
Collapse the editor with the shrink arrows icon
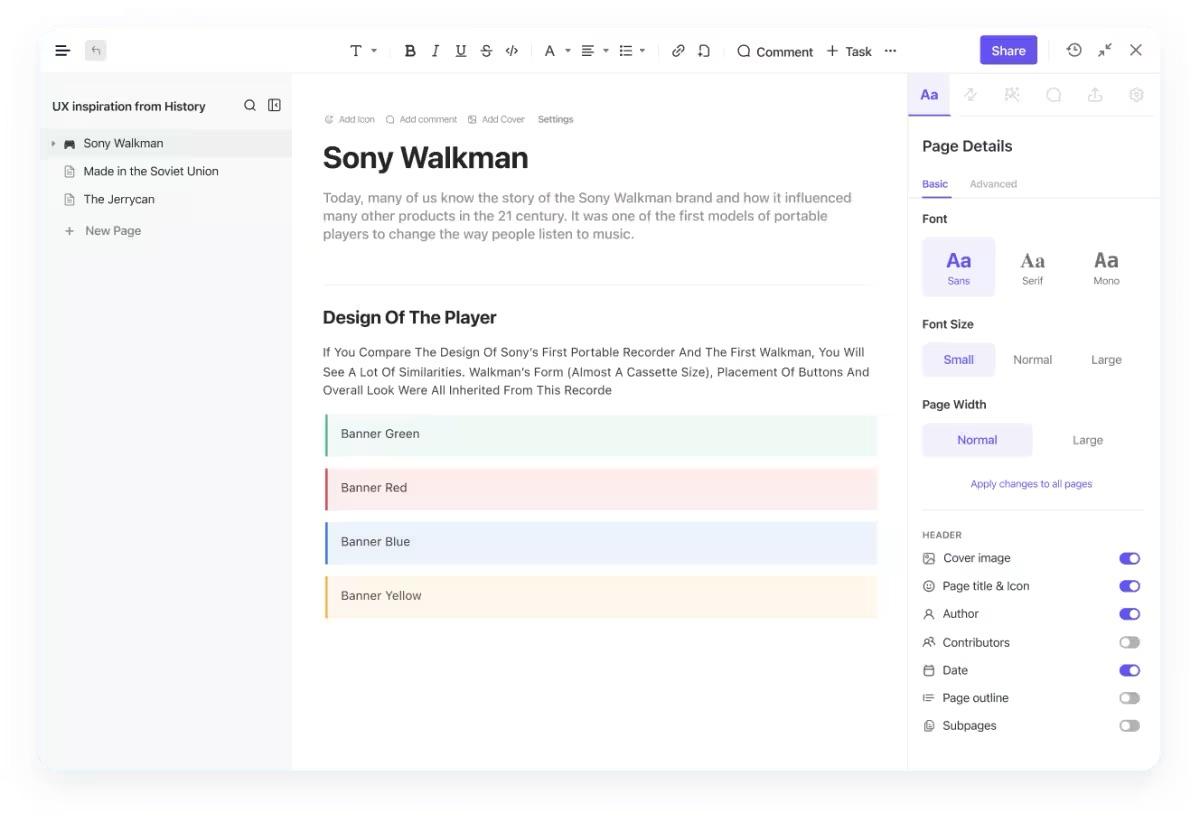coord(1105,50)
